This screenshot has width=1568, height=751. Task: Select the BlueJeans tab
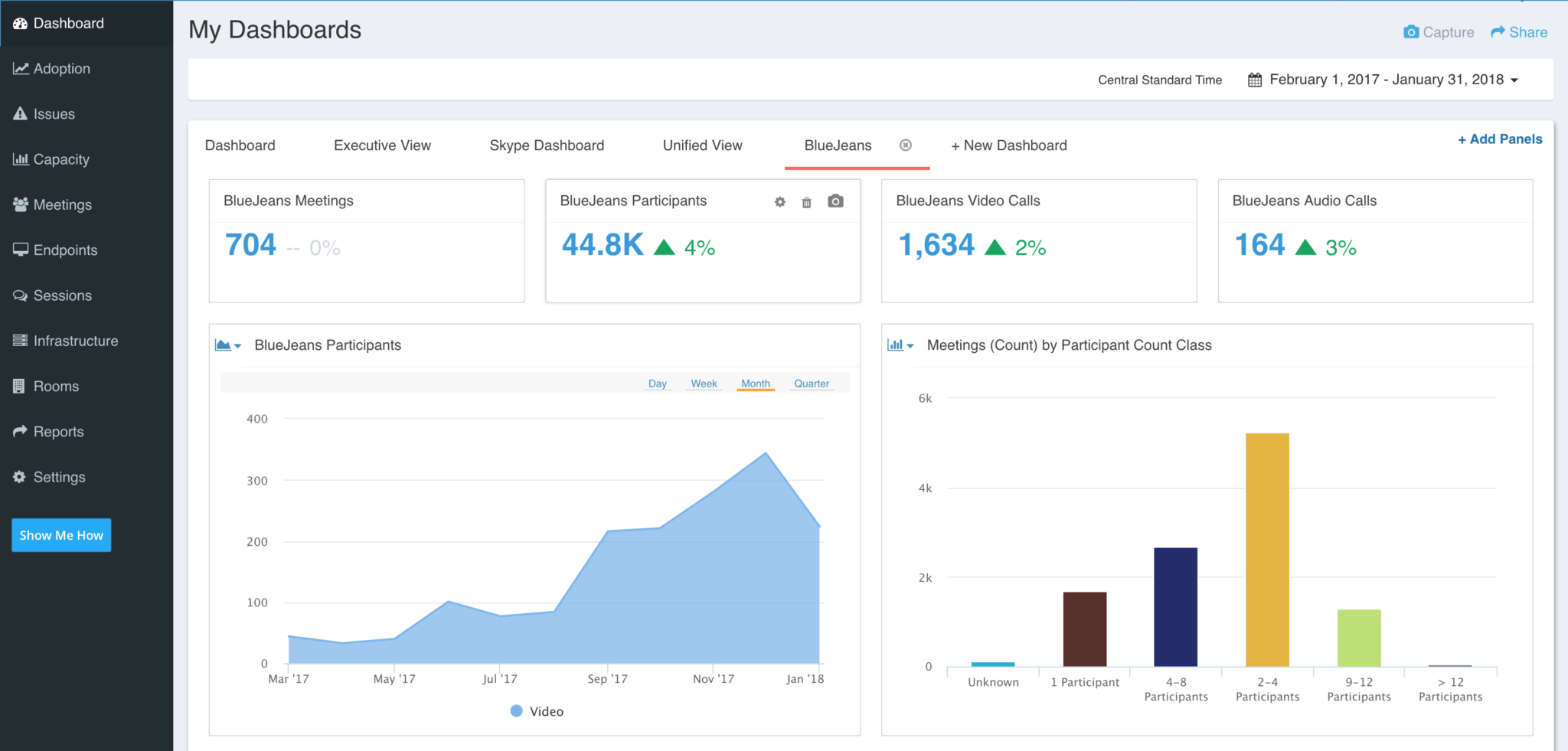pos(838,145)
